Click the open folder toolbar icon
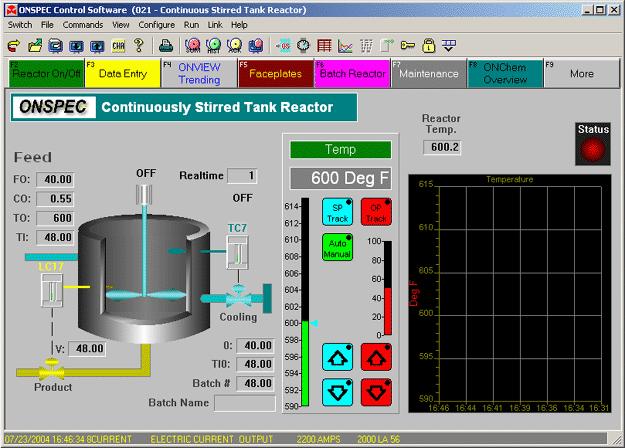 (x=35, y=46)
